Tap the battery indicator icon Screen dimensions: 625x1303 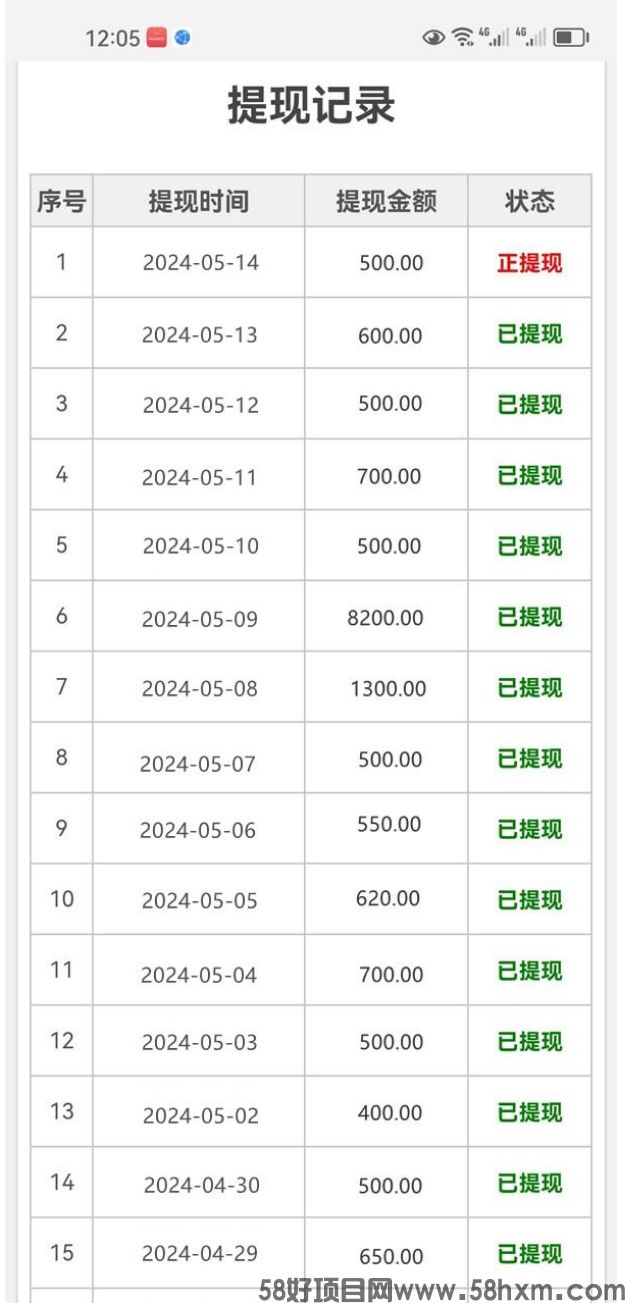tap(570, 38)
